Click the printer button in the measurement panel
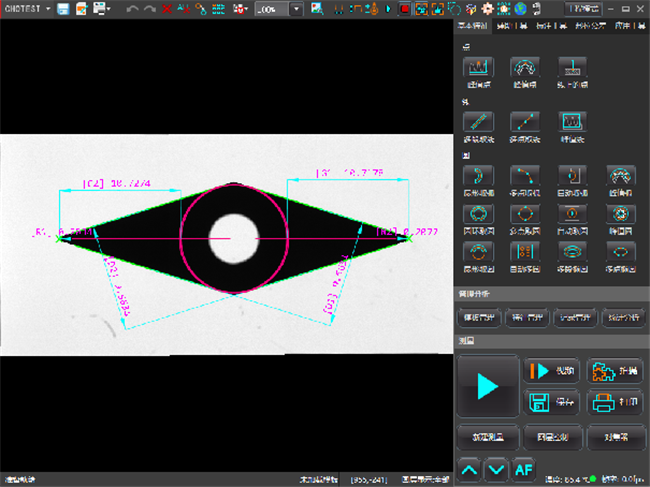The width and height of the screenshot is (650, 487). click(614, 402)
